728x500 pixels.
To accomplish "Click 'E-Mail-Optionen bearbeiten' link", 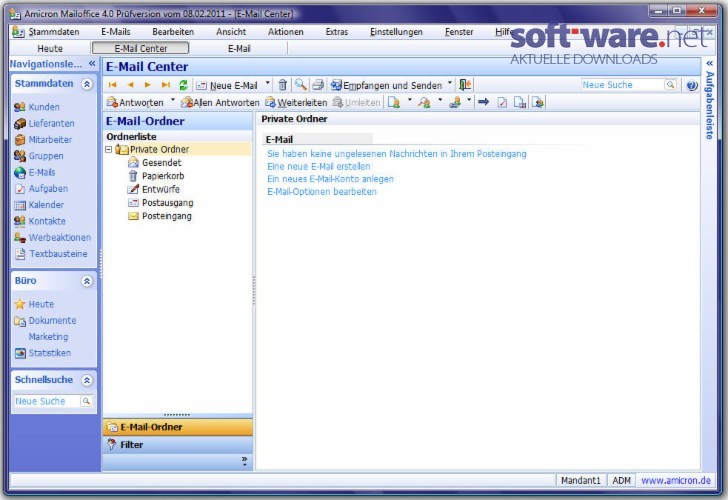I will pyautogui.click(x=322, y=191).
